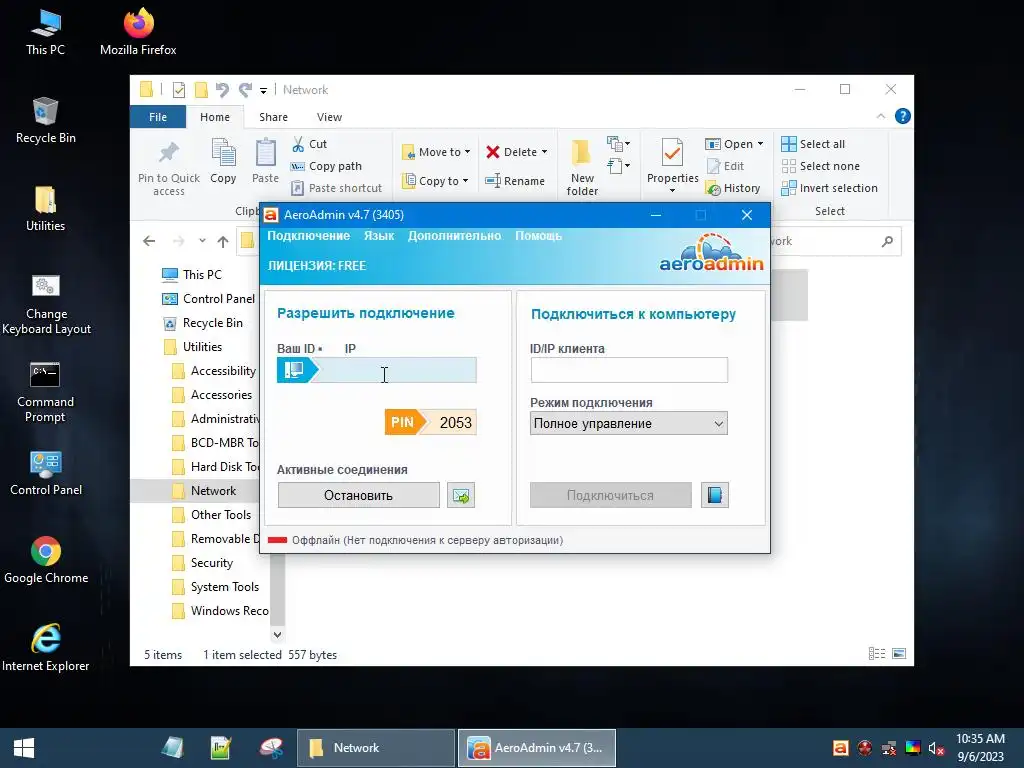Switch to large icons view in status bar

click(x=899, y=654)
